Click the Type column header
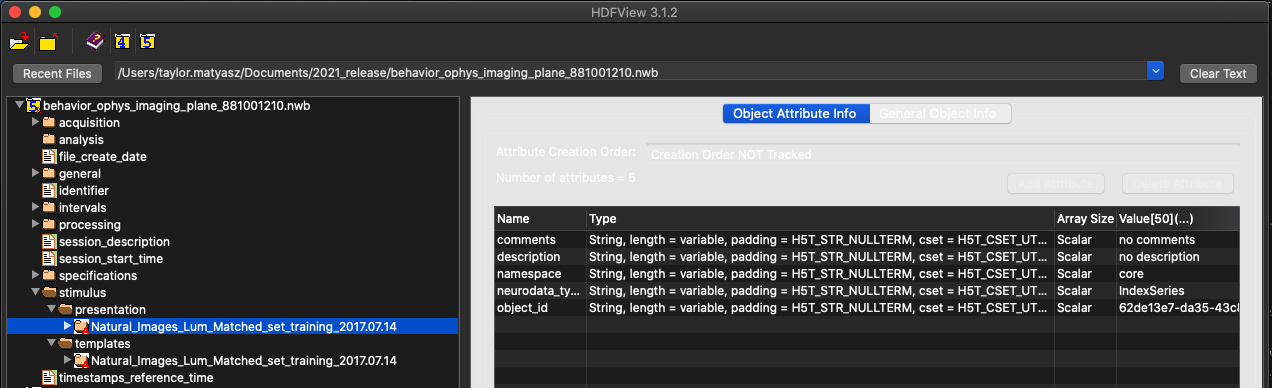The image size is (1272, 388). tap(821, 218)
